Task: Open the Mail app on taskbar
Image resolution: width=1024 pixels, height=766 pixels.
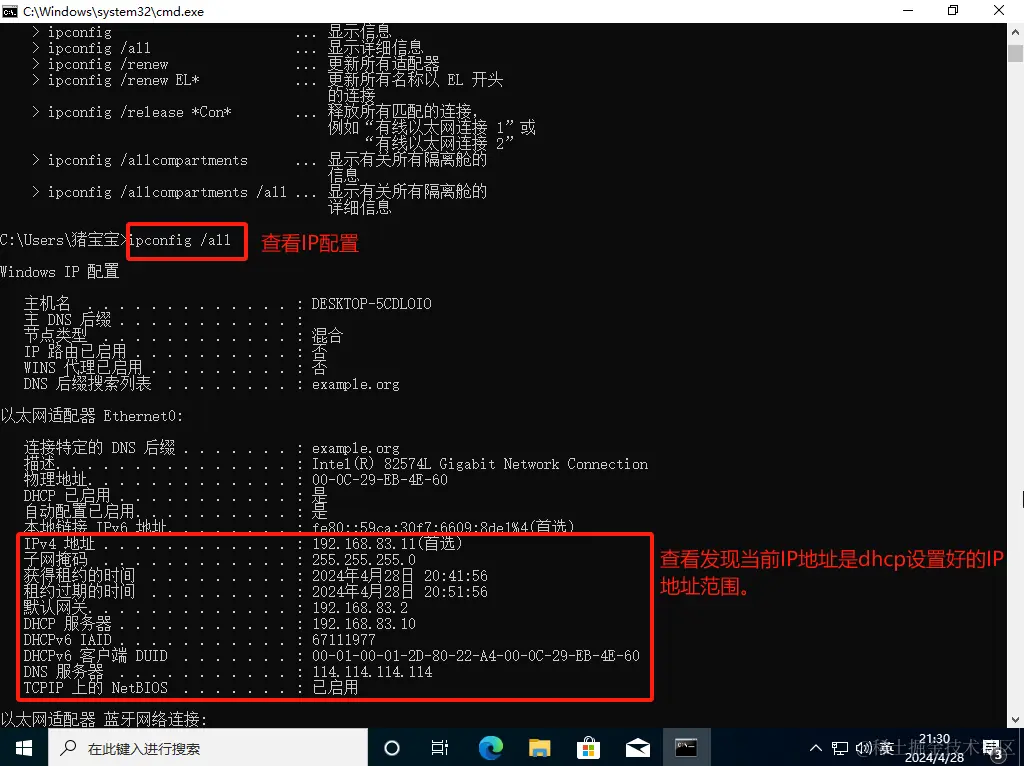Action: click(637, 748)
